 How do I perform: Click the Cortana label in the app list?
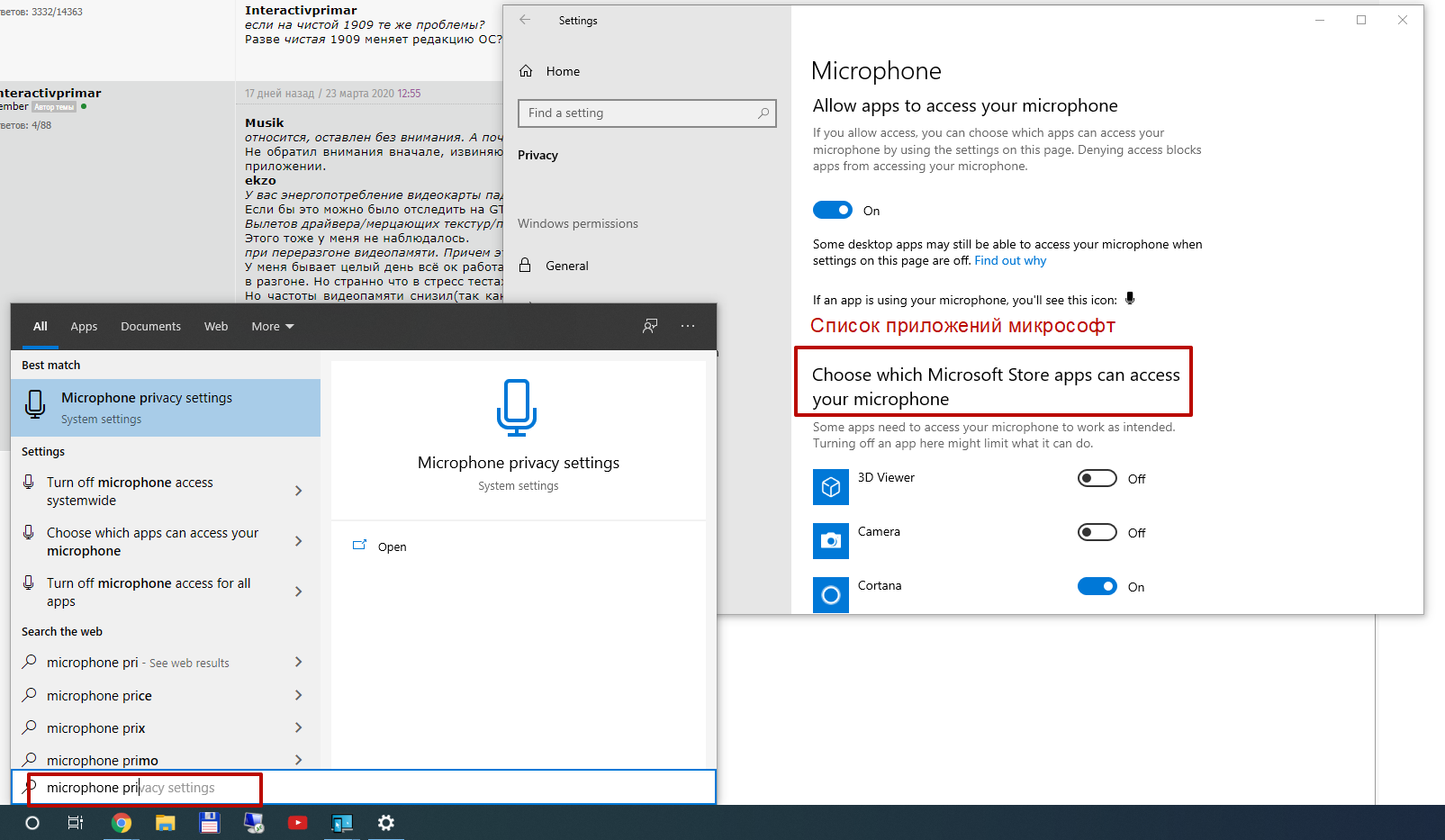coord(880,585)
